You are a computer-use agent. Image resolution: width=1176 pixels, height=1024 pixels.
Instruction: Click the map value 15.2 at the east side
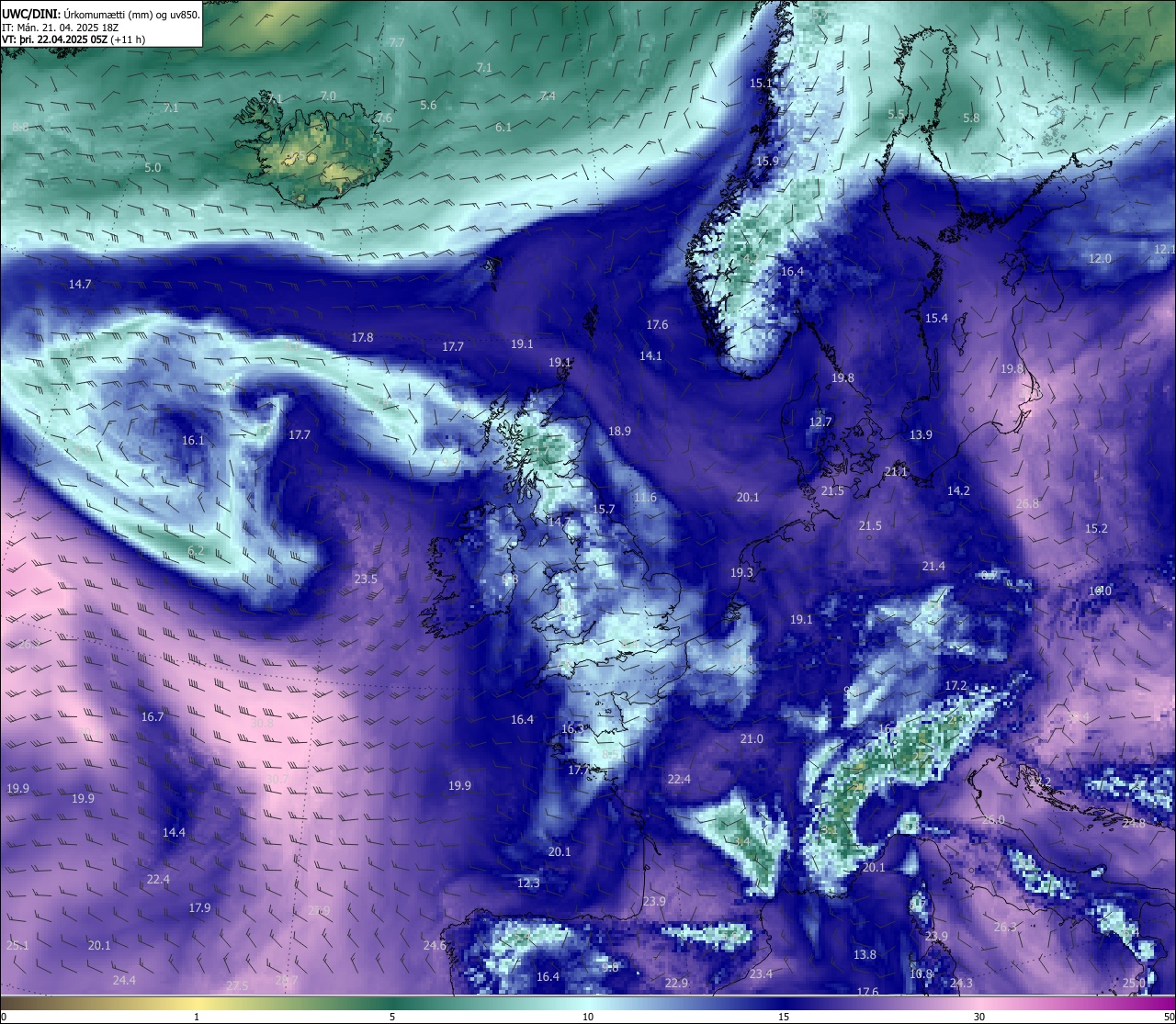[x=1096, y=528]
